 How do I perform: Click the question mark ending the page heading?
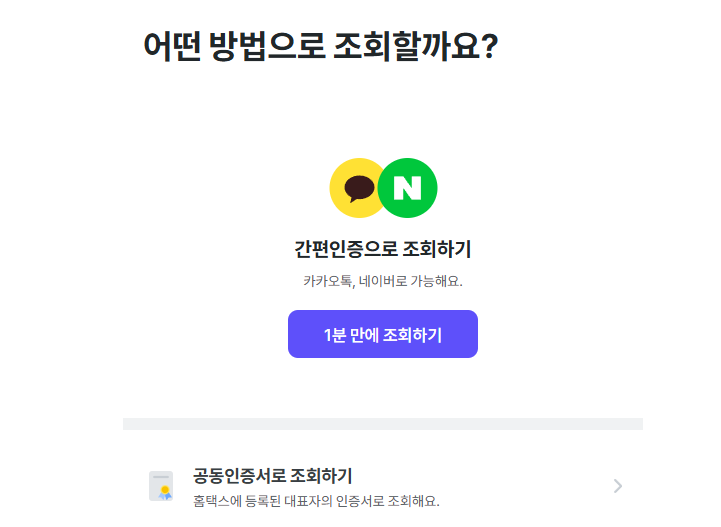[491, 46]
